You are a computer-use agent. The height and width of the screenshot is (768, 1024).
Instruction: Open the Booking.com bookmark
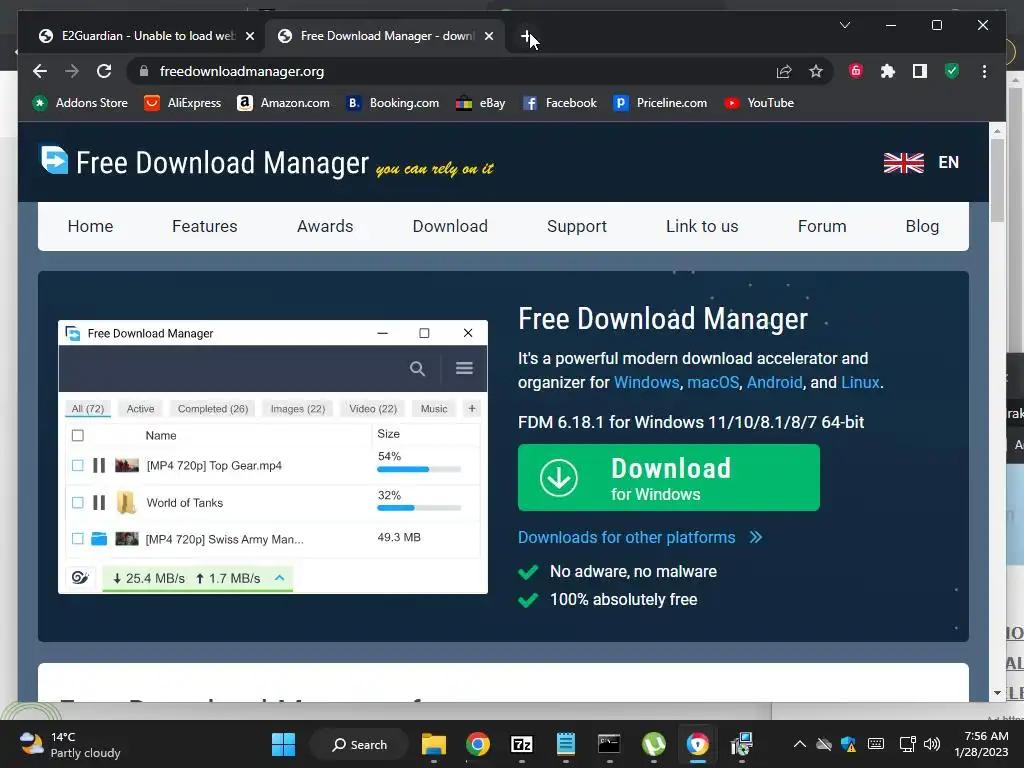click(x=392, y=103)
